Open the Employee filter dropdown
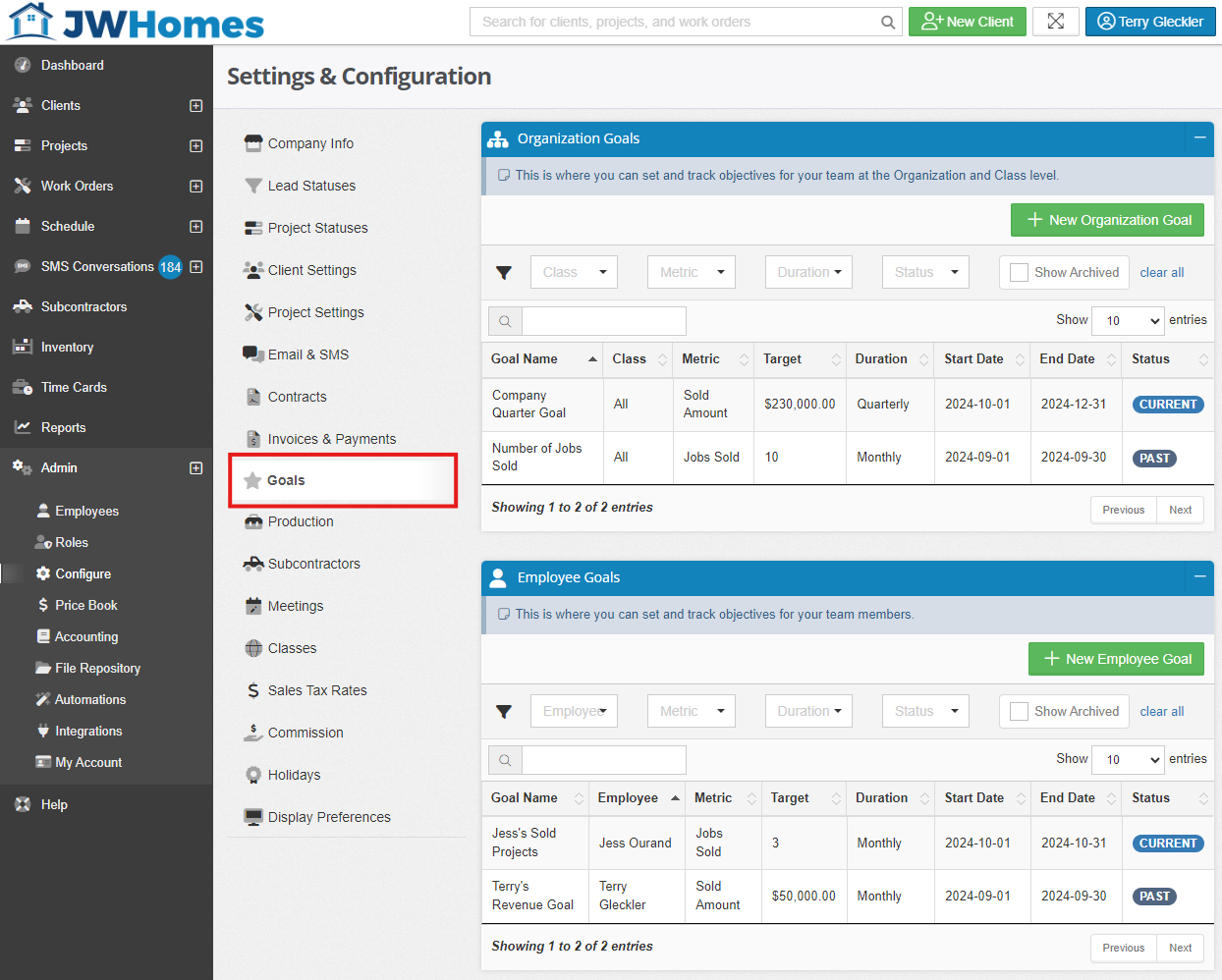The width and height of the screenshot is (1222, 980). click(574, 712)
